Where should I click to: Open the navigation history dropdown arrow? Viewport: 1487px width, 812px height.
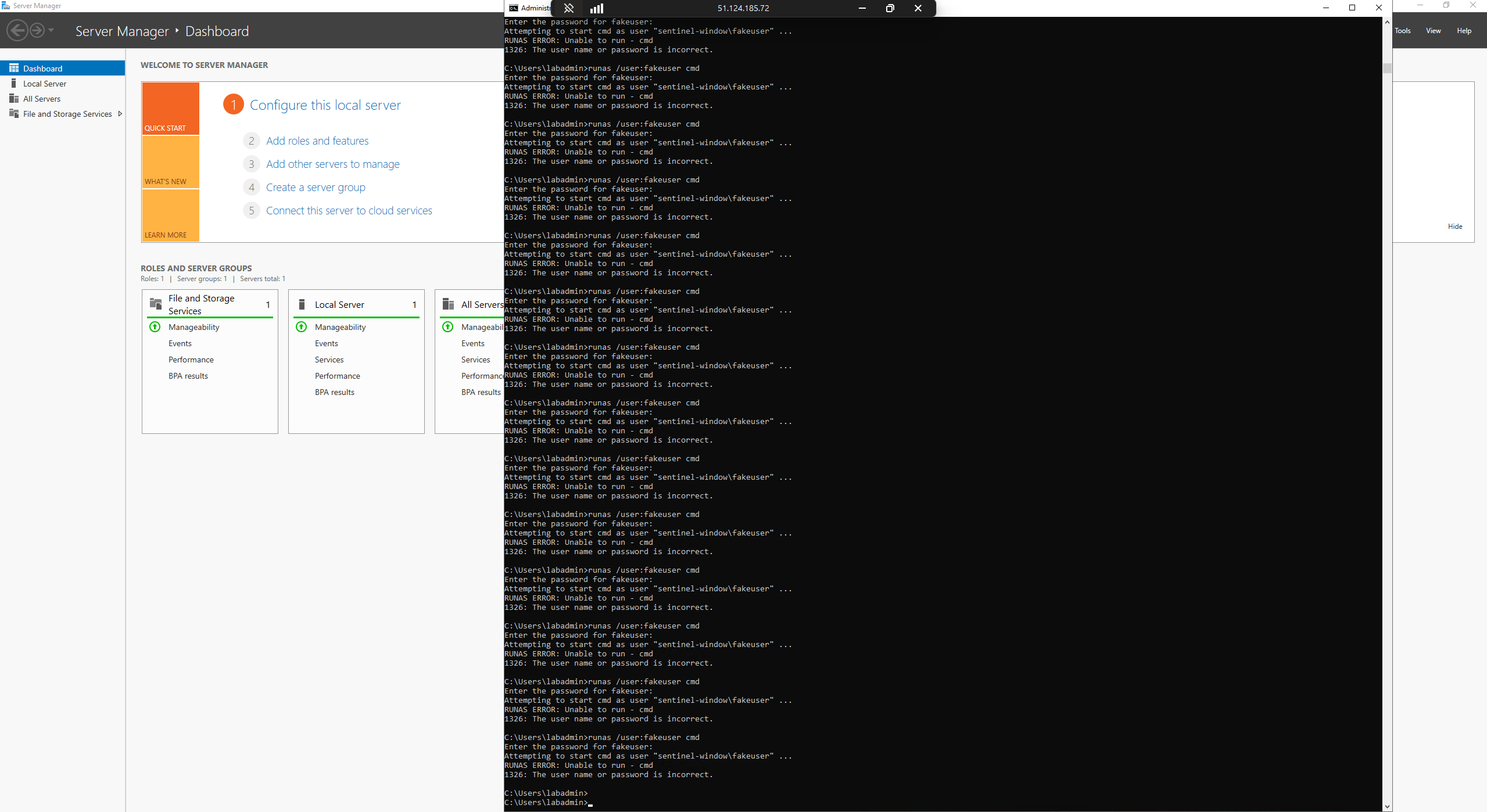click(x=51, y=30)
